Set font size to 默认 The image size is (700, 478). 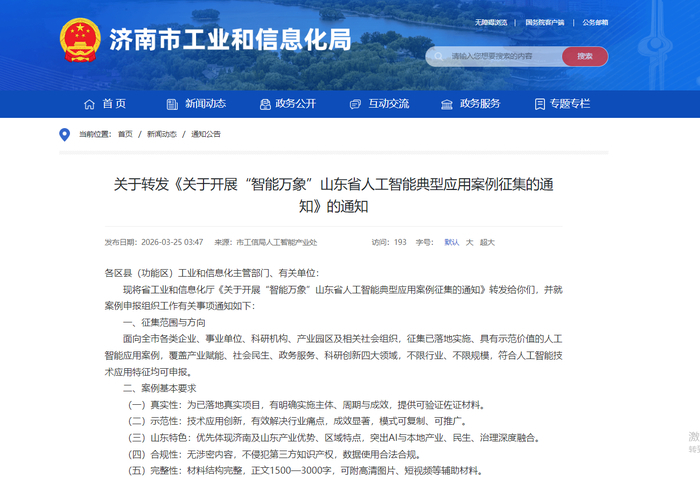tap(452, 242)
